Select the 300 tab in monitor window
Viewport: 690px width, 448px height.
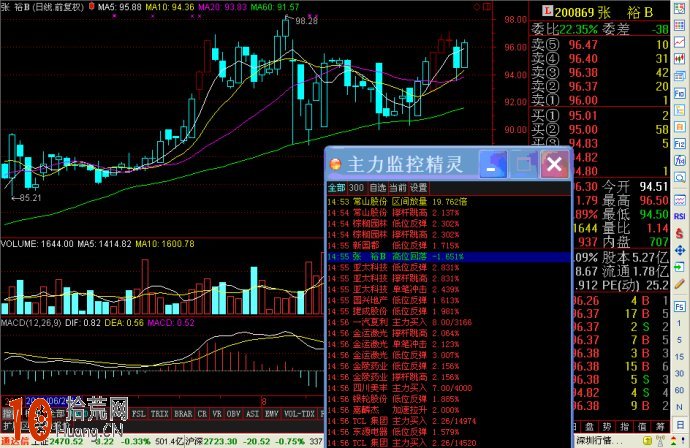(x=356, y=188)
